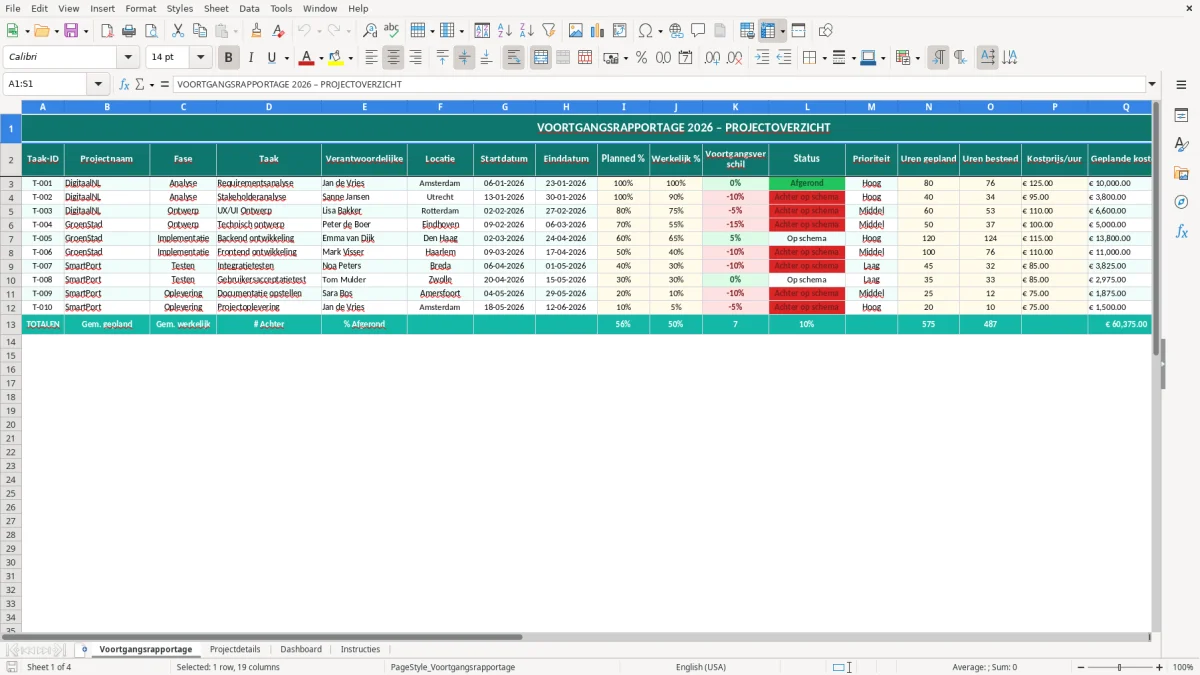The image size is (1200, 675).
Task: Click Delete Decimal Place icon
Action: tap(735, 58)
